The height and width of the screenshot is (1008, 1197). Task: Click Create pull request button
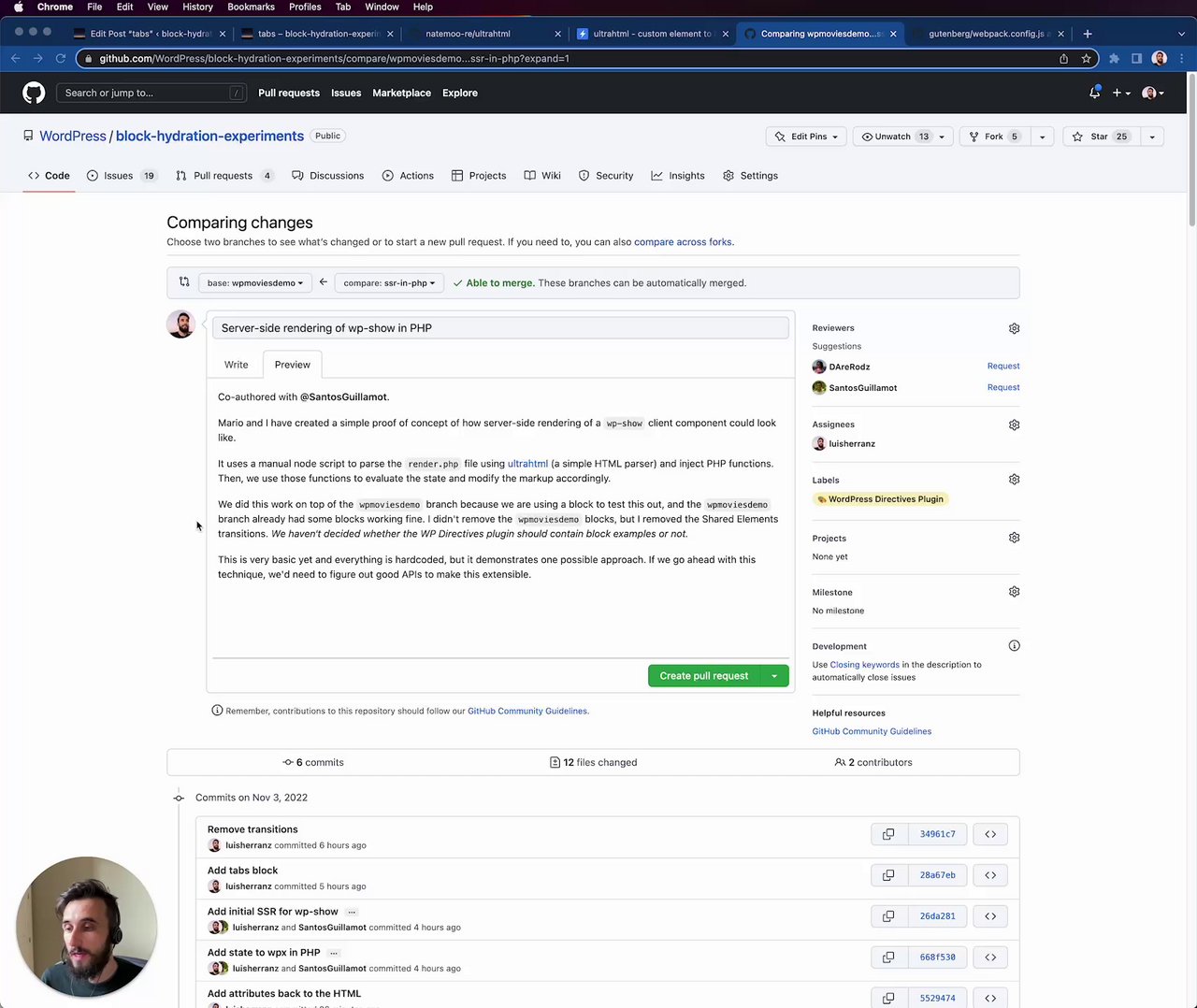click(704, 676)
